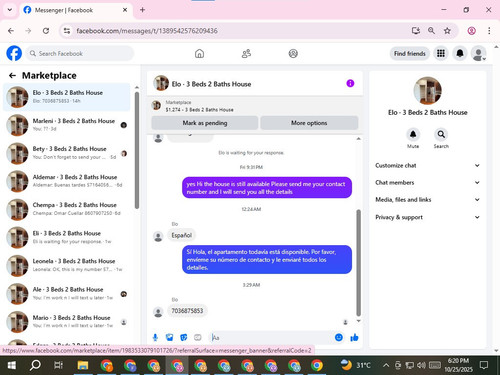Go back from Marketplace using arrow
500x375 pixels.
pyautogui.click(x=12, y=76)
